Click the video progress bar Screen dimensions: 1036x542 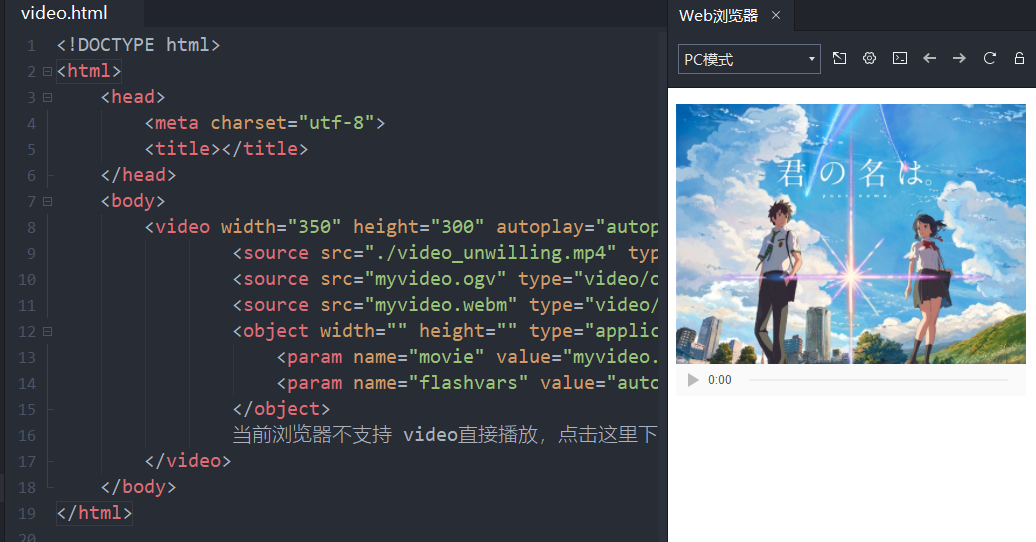click(x=878, y=380)
